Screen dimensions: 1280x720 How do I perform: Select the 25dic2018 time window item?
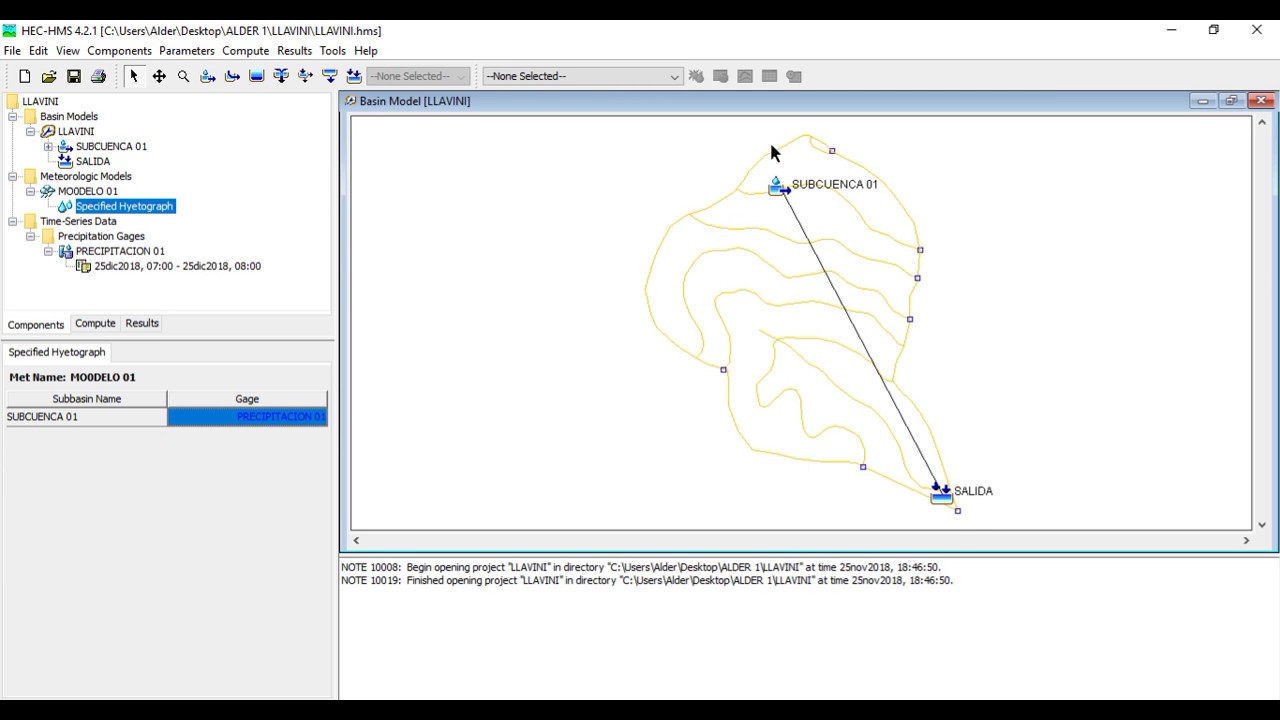(177, 266)
